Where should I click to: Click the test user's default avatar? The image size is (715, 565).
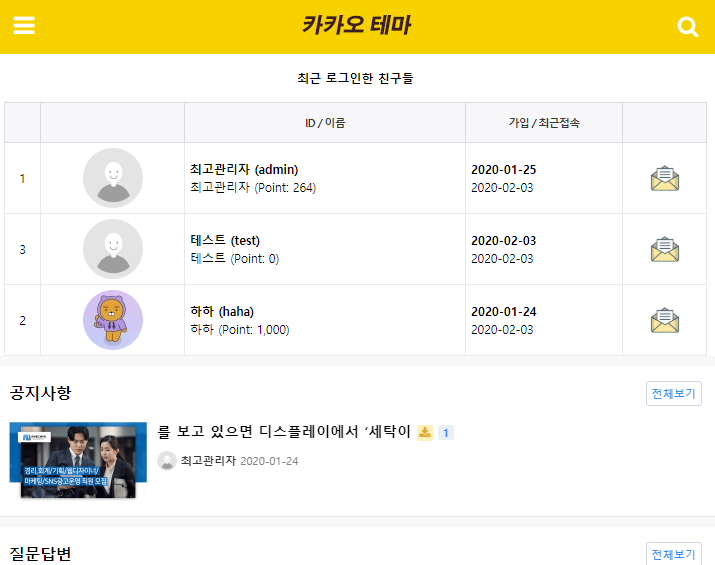[x=113, y=249]
